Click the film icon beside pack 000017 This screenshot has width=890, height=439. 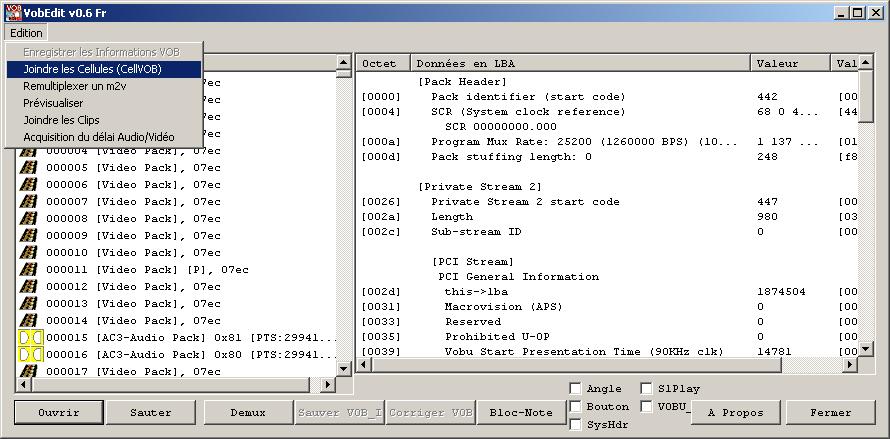click(29, 371)
